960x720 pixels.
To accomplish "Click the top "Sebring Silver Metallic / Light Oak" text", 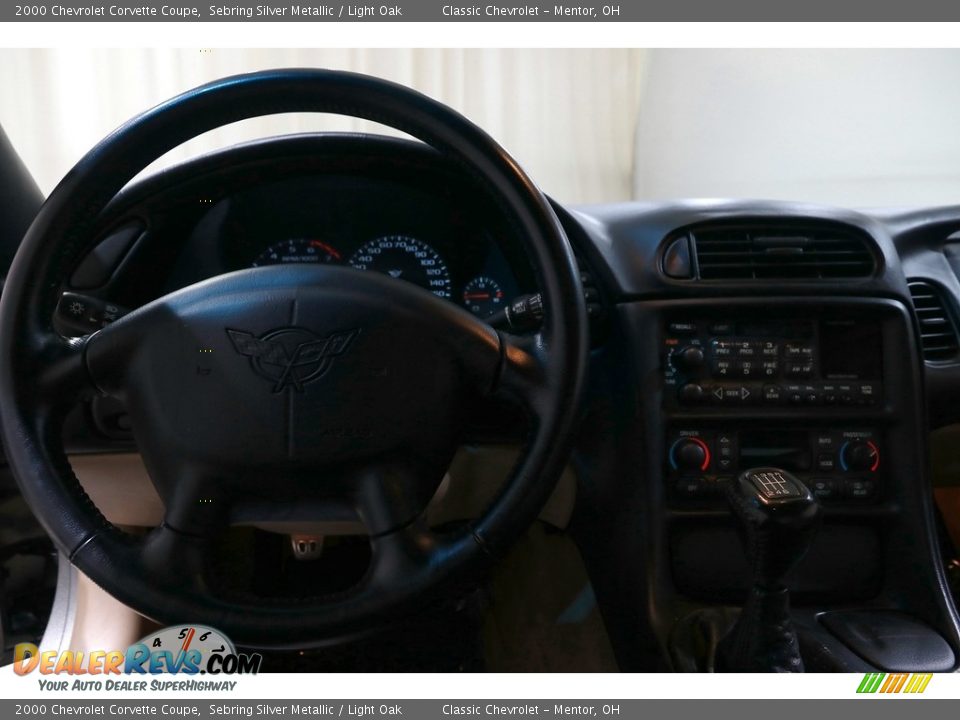I will tap(306, 10).
